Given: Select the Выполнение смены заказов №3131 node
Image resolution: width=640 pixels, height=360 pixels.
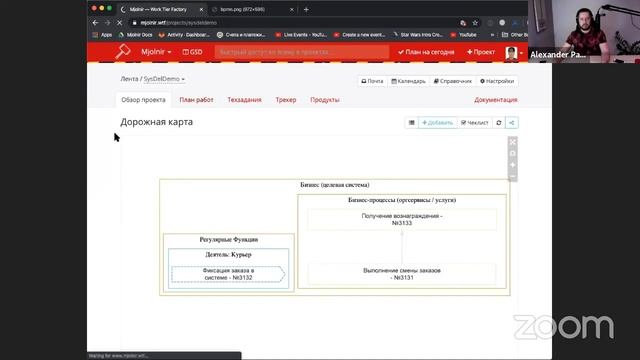Looking at the screenshot, I should click(402, 274).
